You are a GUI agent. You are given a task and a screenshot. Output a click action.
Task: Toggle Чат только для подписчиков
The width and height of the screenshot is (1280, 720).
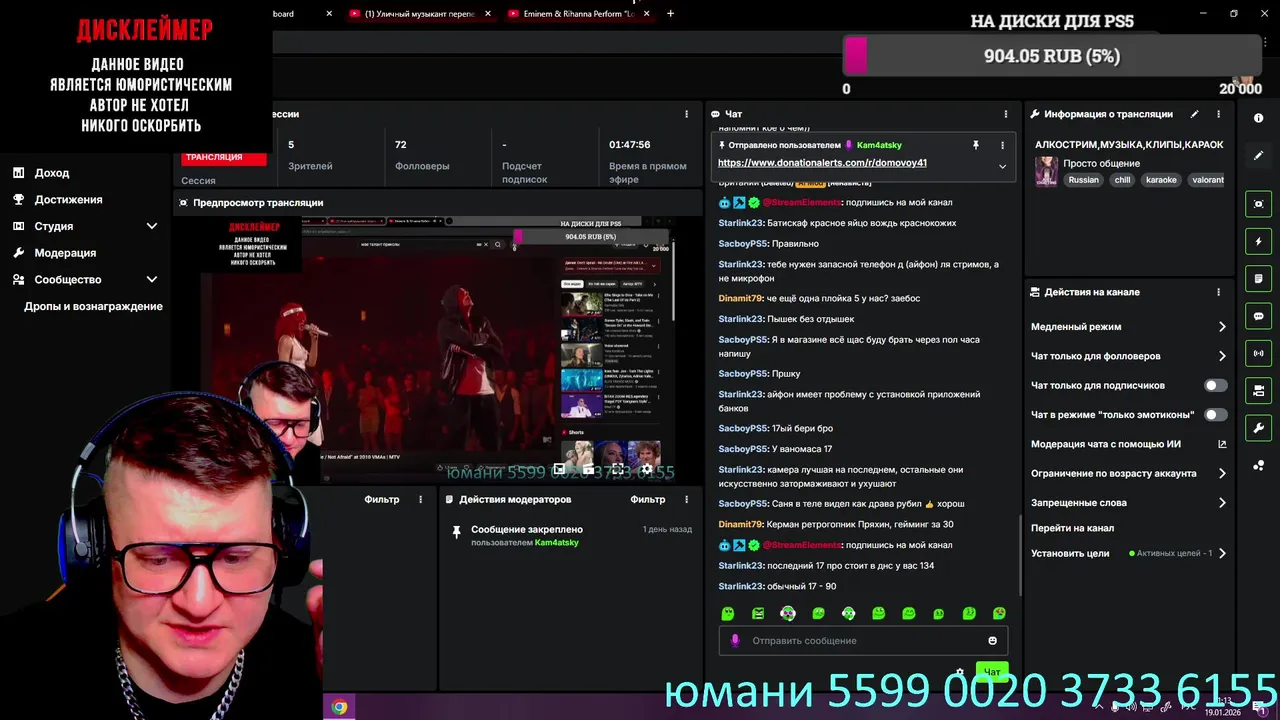coord(1215,385)
